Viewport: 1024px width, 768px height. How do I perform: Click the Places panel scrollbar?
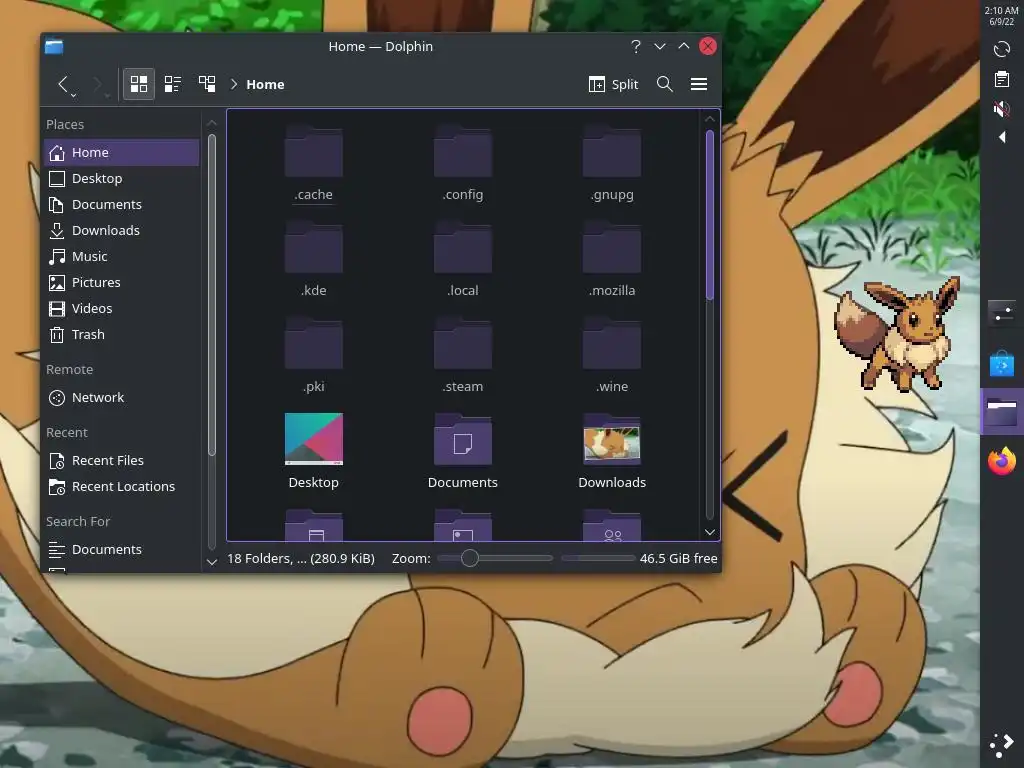click(212, 294)
